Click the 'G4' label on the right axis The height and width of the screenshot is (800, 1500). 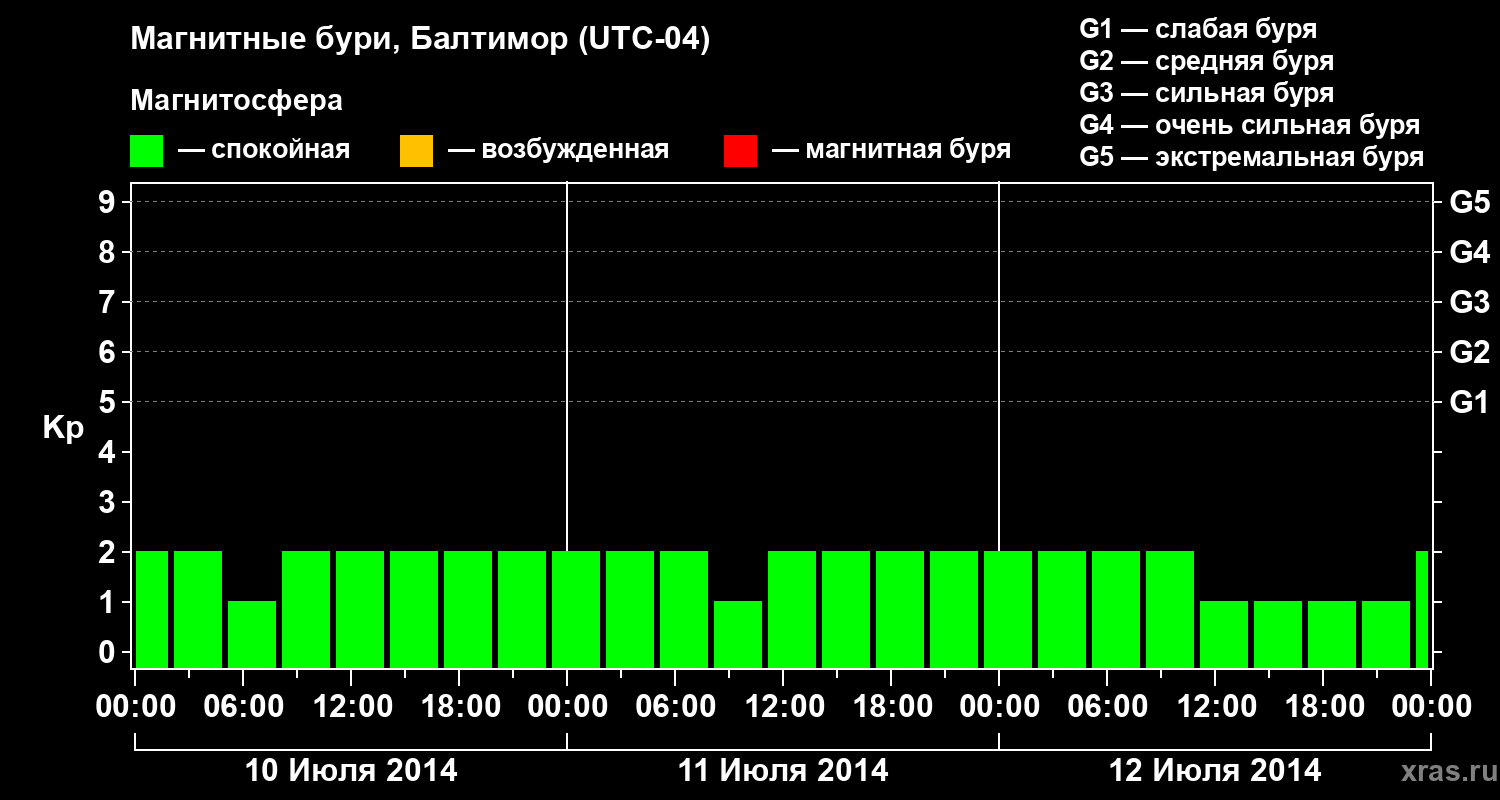(1469, 252)
